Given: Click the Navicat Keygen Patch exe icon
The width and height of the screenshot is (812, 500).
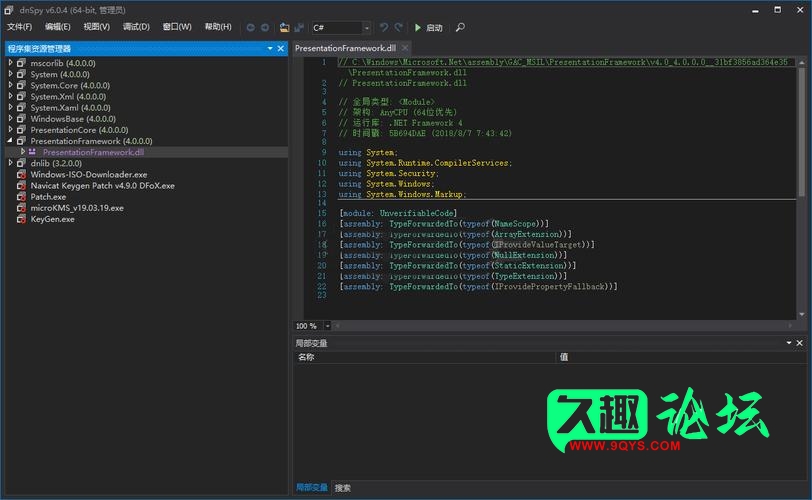Looking at the screenshot, I should click(21, 185).
